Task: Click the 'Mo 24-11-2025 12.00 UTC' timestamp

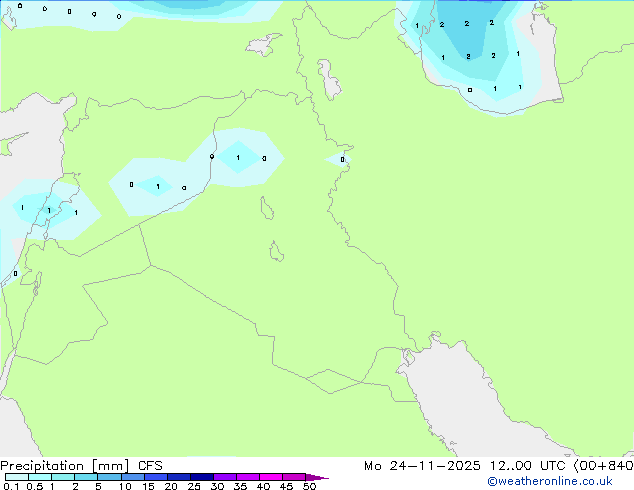Action: pos(464,466)
